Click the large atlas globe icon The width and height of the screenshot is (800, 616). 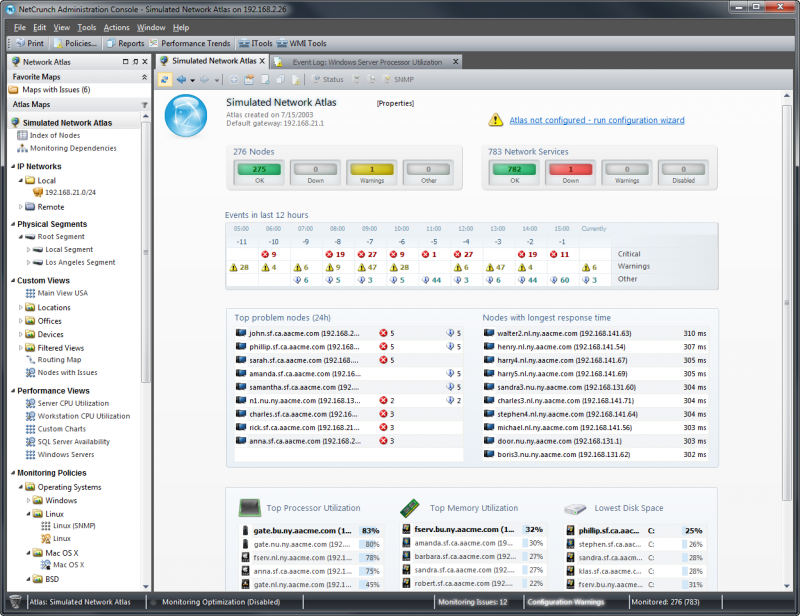186,116
